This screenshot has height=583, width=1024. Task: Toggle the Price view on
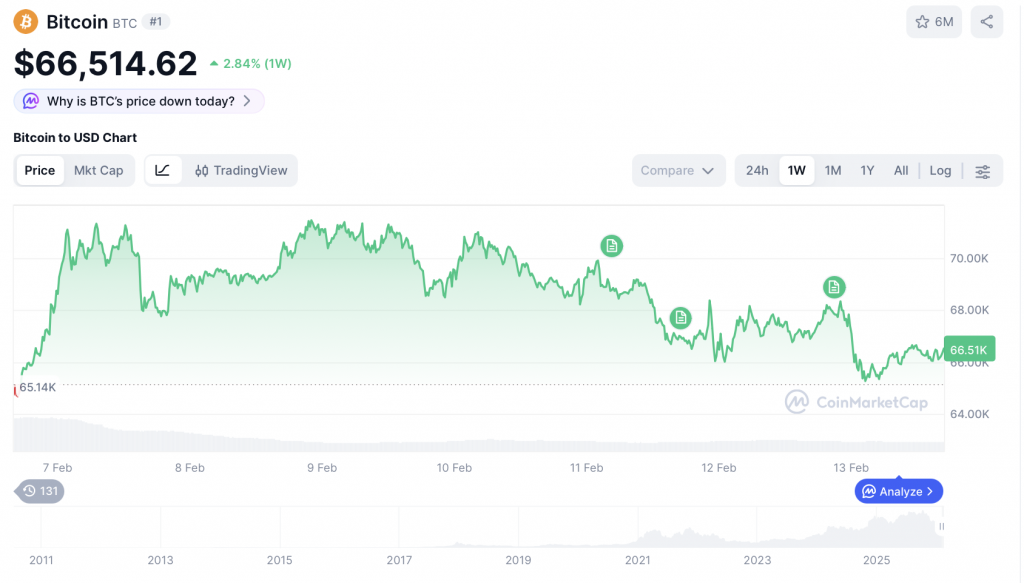[x=40, y=170]
